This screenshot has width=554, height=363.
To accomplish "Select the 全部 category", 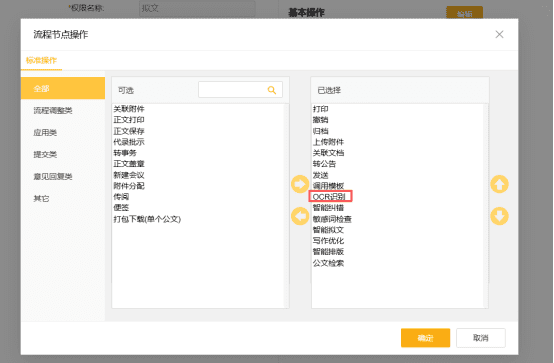I will tap(63, 88).
